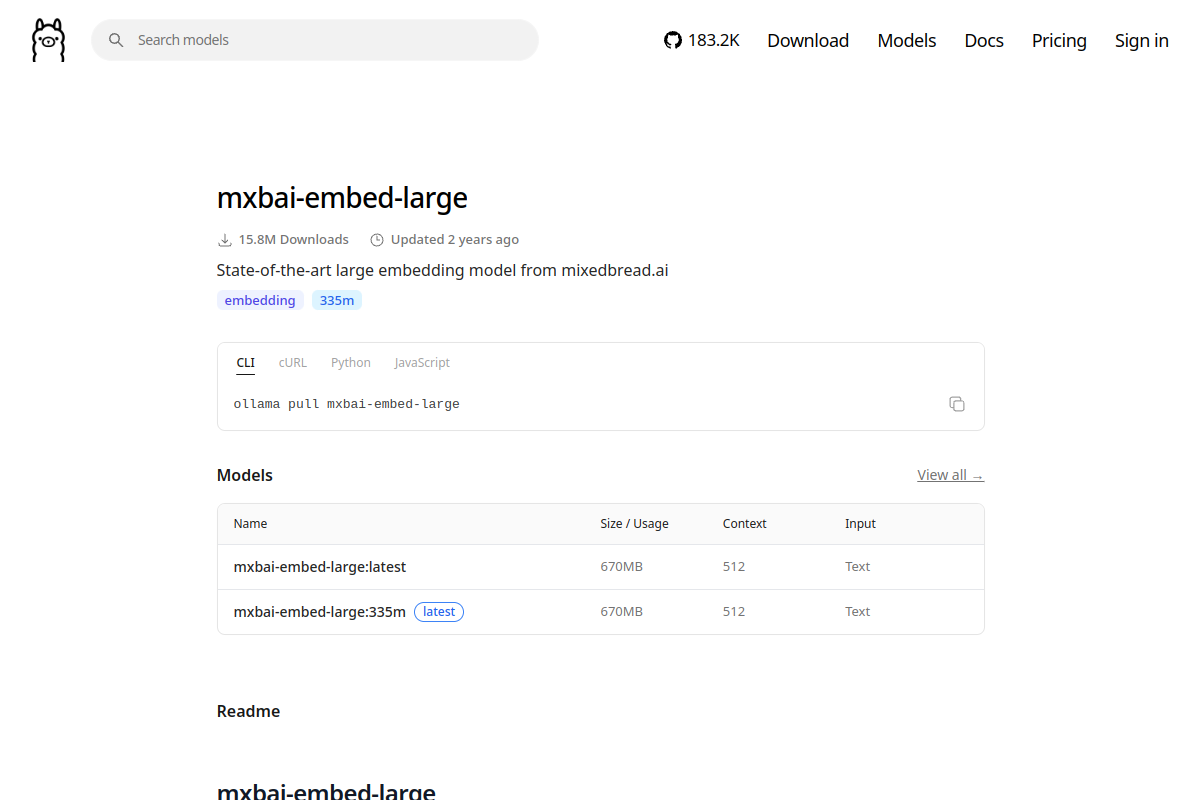
Task: Switch to the JavaScript tab
Action: (422, 363)
